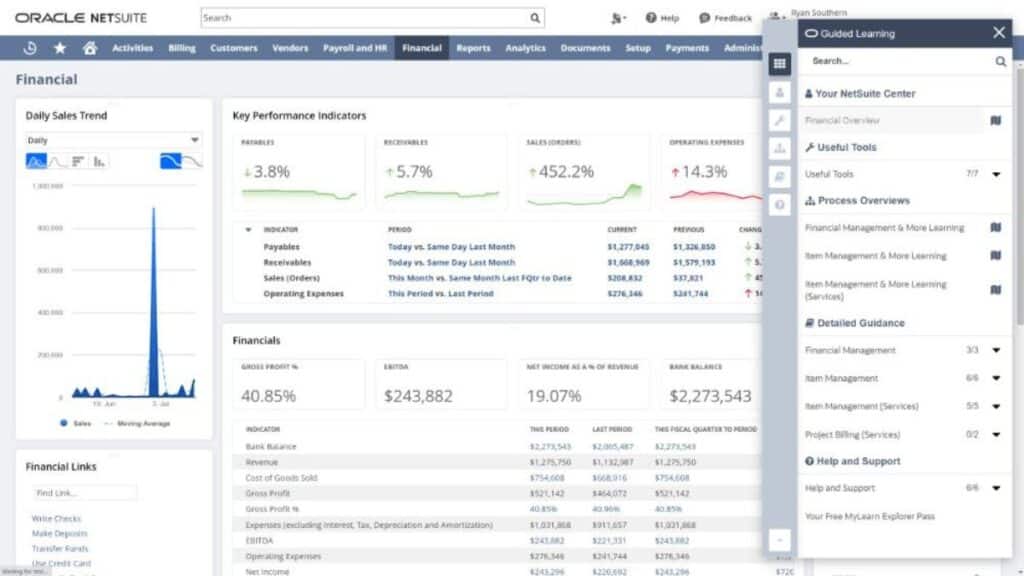
Task: Switch to the Reports tab
Action: [473, 46]
